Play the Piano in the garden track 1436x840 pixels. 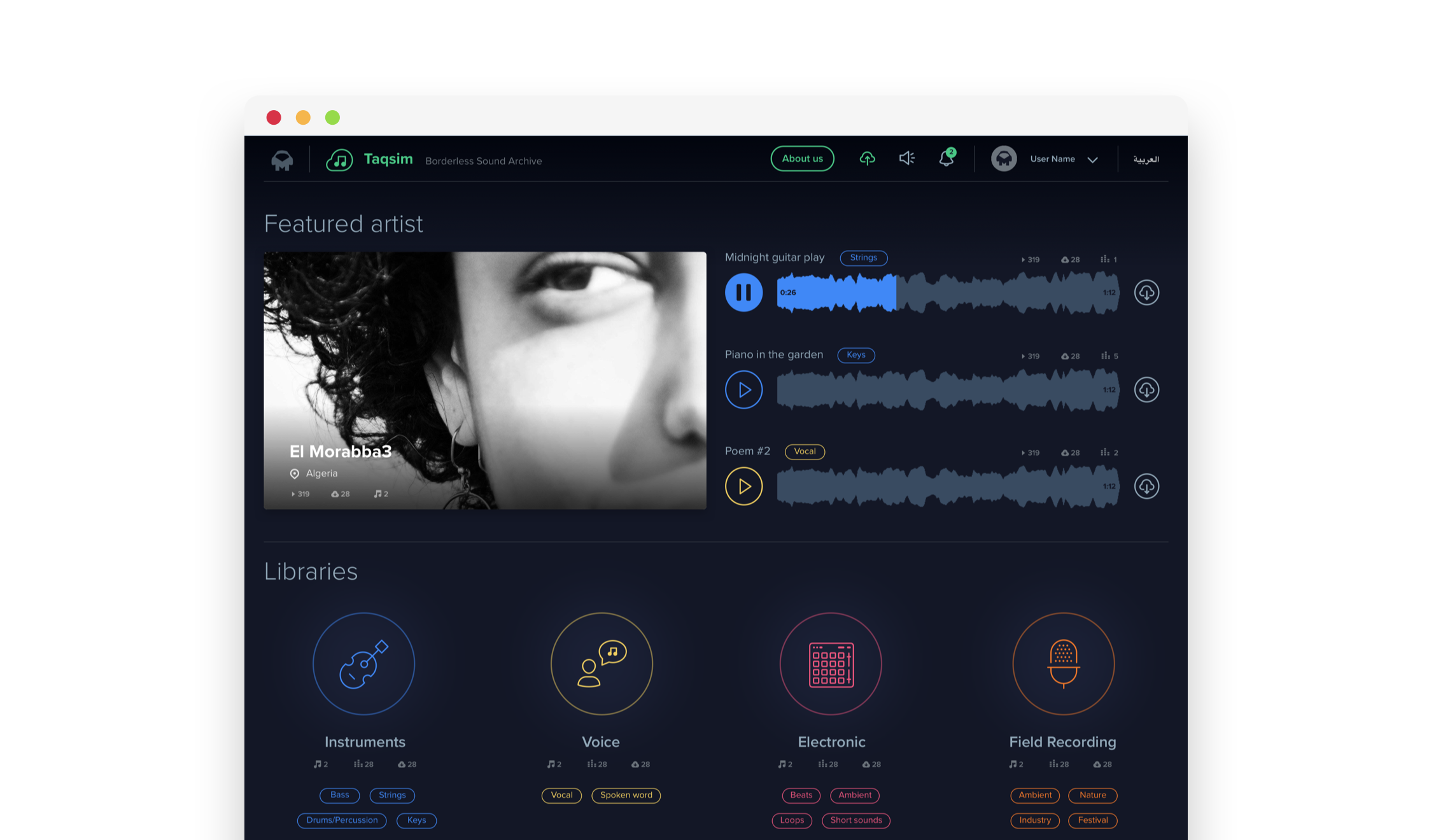743,389
